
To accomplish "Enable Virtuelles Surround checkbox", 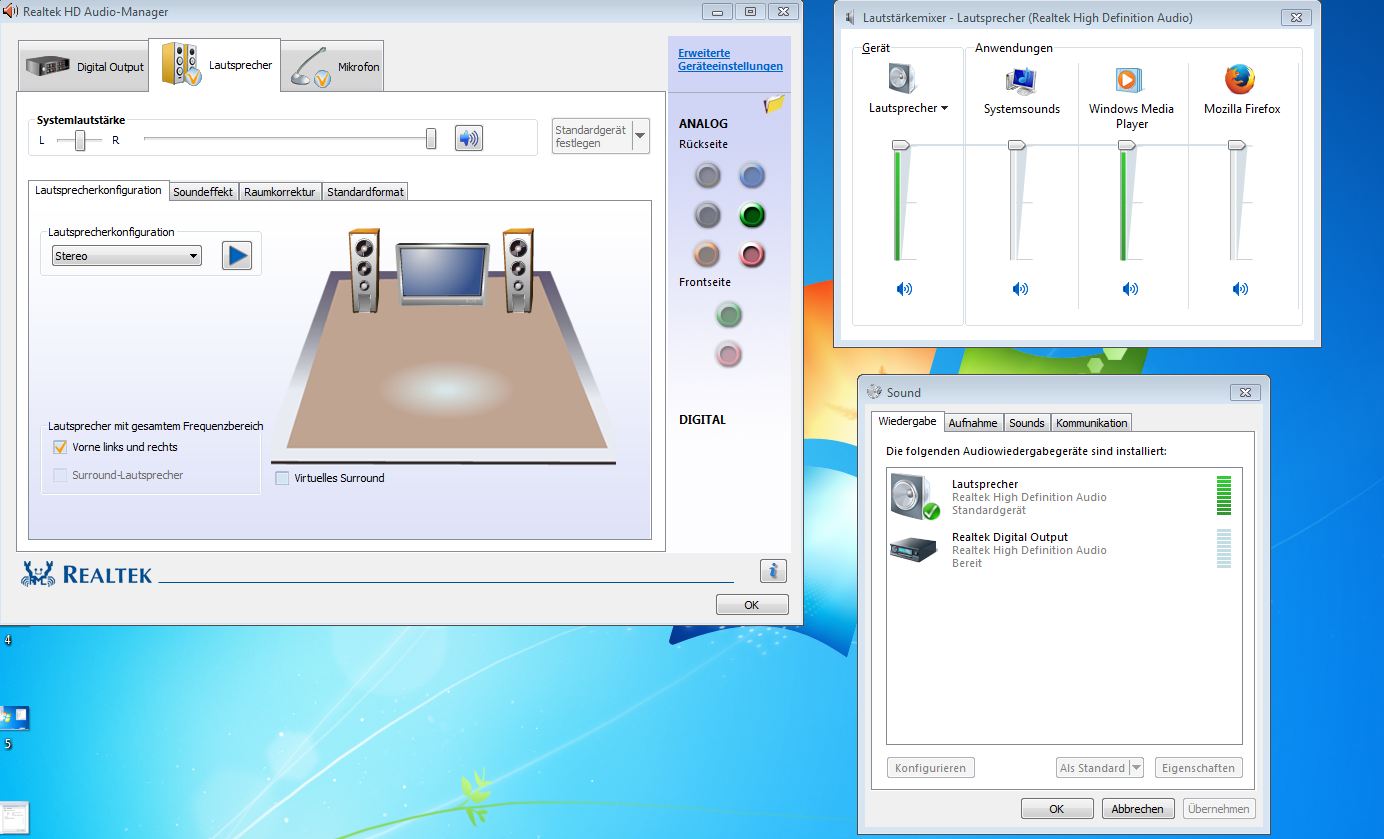I will click(282, 478).
